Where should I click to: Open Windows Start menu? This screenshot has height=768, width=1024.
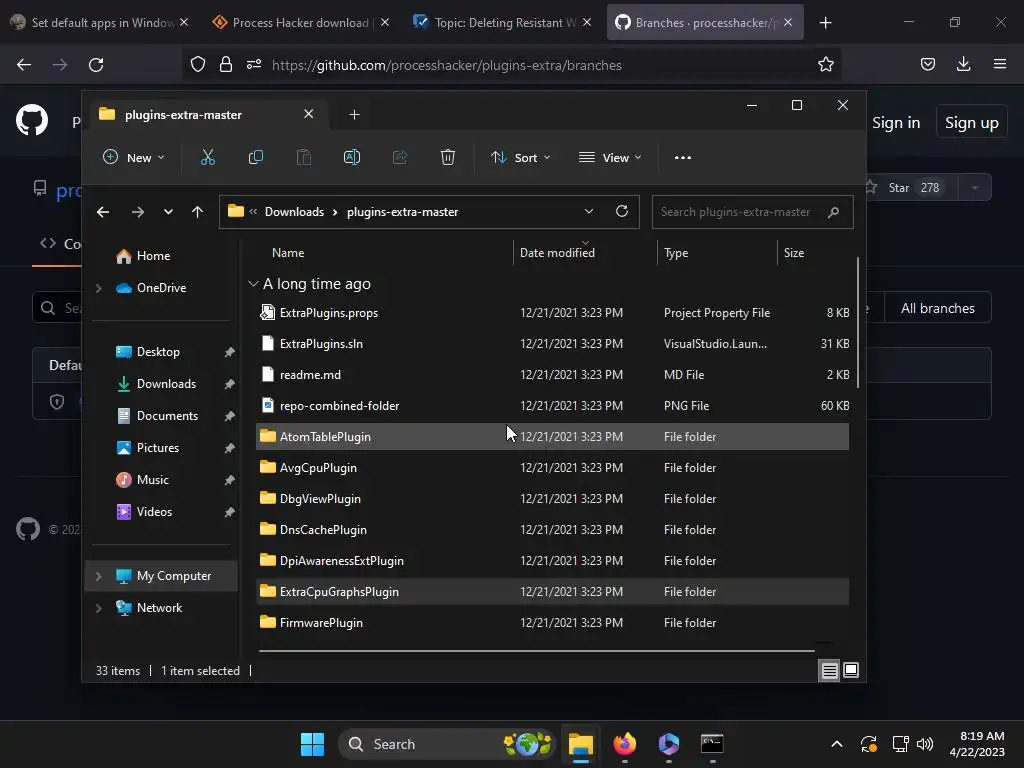(x=312, y=744)
